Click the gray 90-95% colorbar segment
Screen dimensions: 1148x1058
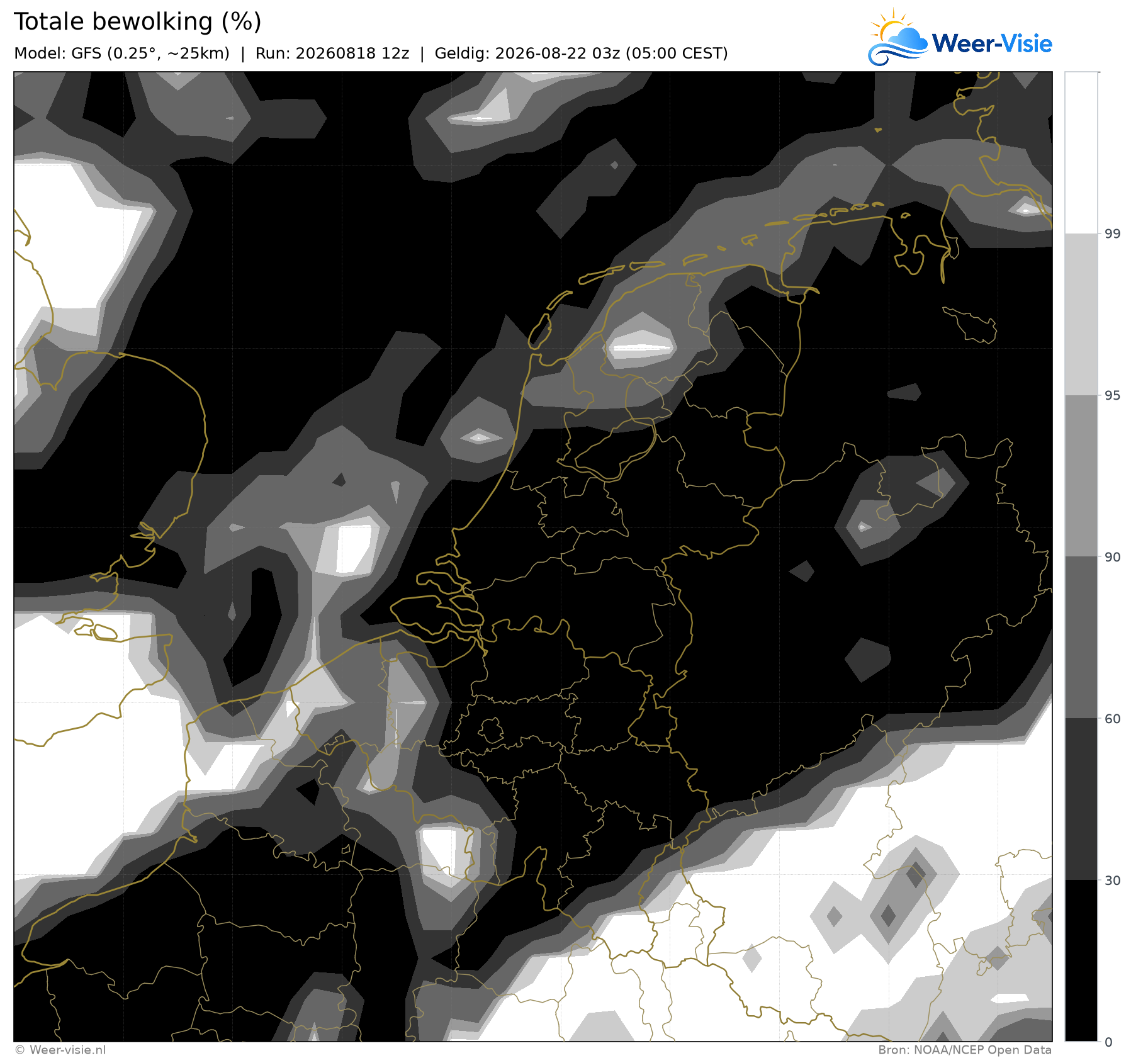click(1081, 476)
